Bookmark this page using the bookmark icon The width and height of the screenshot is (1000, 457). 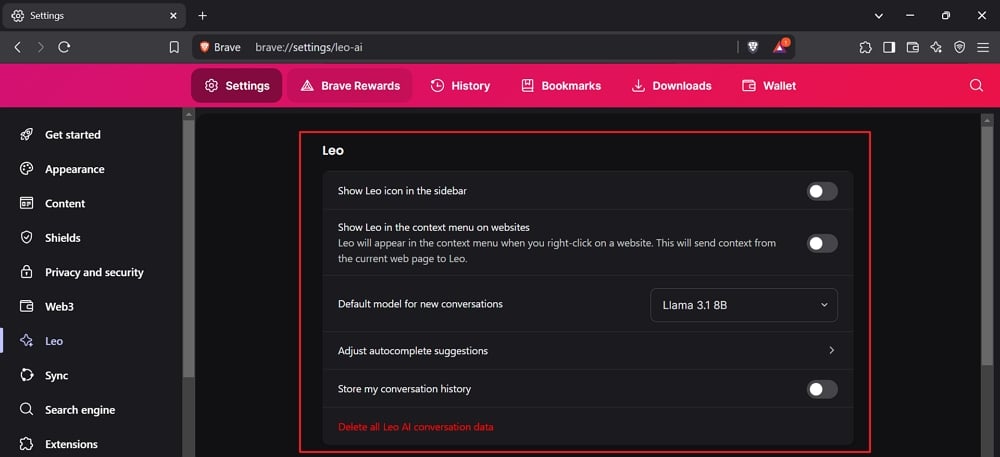[x=174, y=47]
